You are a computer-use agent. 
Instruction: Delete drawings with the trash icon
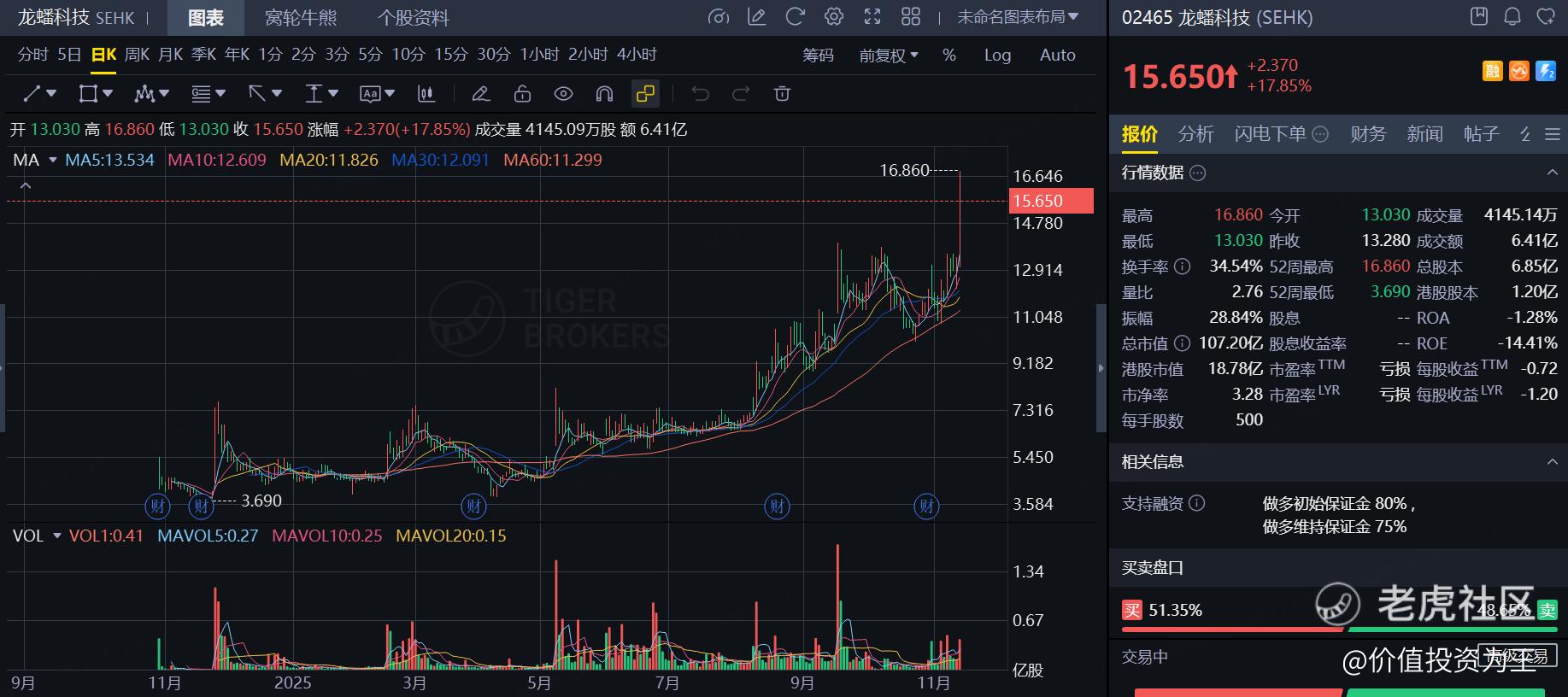(x=782, y=94)
